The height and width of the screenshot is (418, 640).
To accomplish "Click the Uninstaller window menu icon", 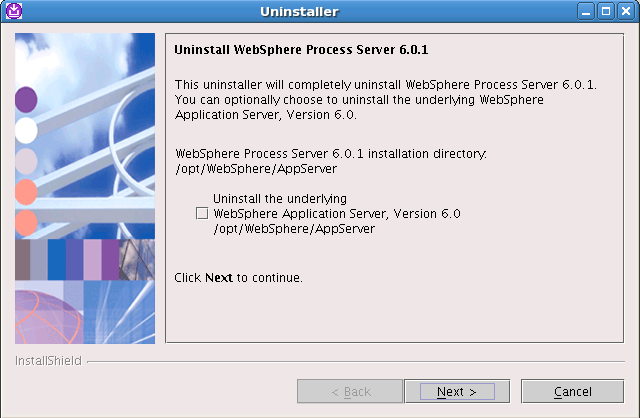I will [x=14, y=11].
